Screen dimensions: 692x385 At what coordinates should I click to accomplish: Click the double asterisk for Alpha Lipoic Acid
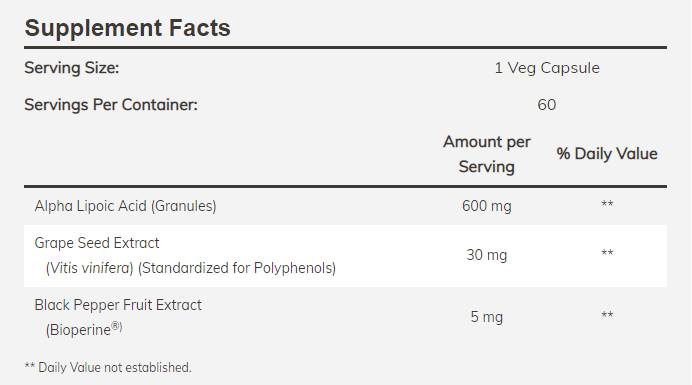607,204
